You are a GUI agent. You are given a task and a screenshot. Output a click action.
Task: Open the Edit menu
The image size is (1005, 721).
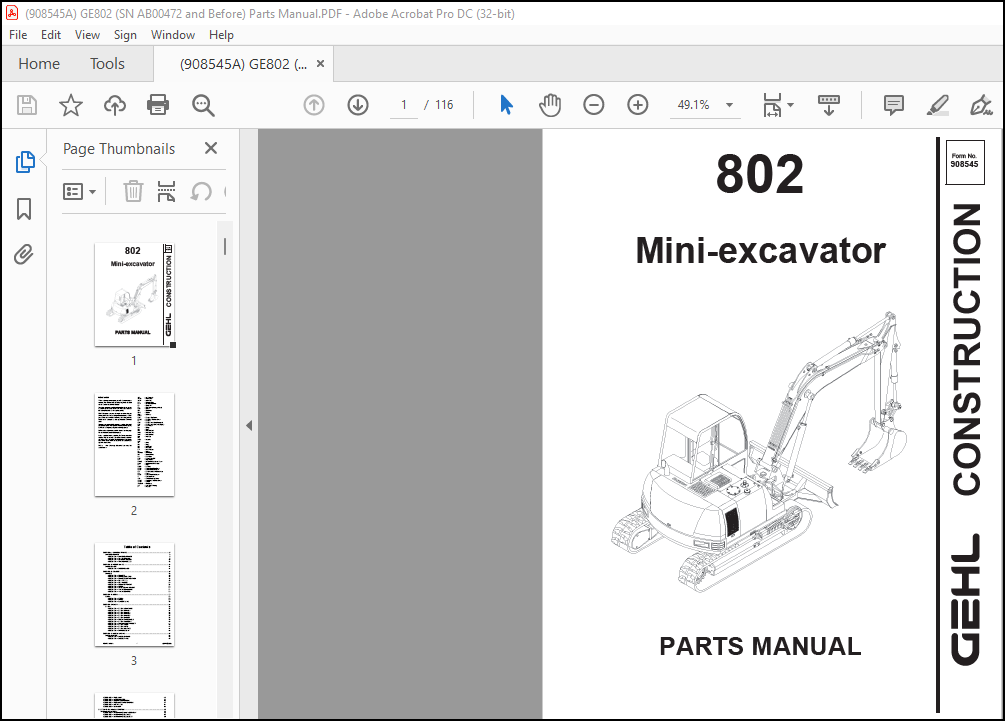click(51, 35)
